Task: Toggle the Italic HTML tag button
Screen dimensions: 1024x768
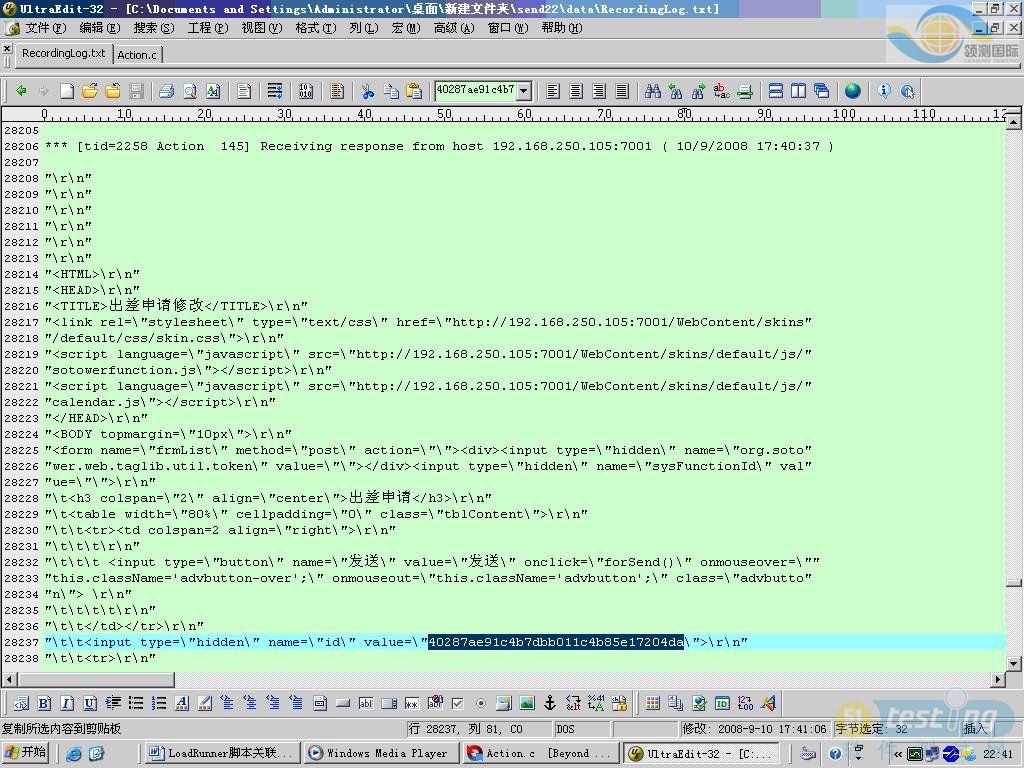Action: [x=67, y=703]
